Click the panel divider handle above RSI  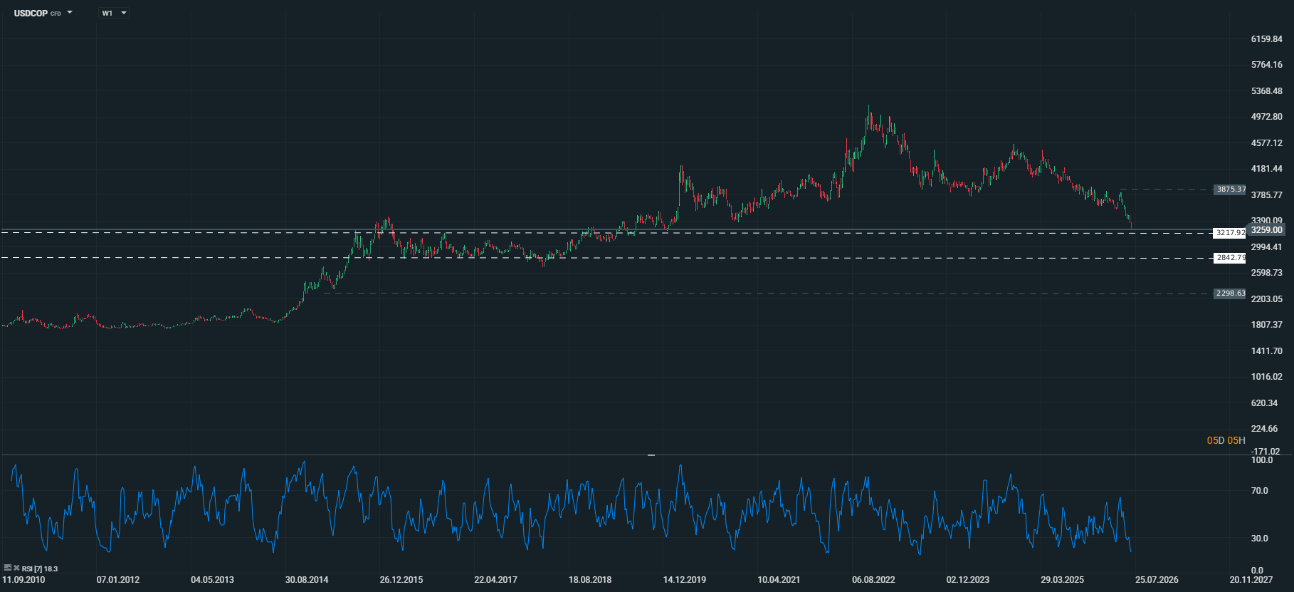(651, 455)
